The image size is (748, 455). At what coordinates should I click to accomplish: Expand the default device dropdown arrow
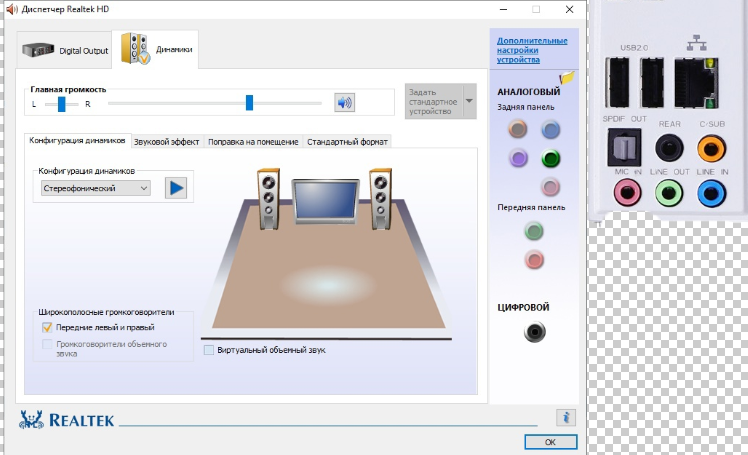click(x=469, y=101)
